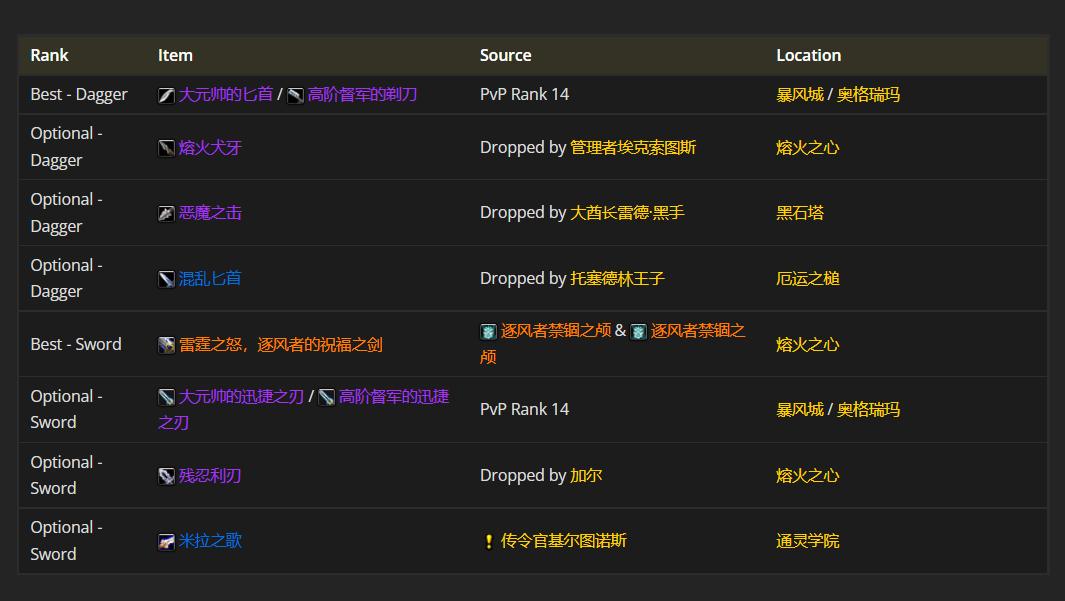Open the 管理者埃克索图斯 NPC link

(633, 147)
